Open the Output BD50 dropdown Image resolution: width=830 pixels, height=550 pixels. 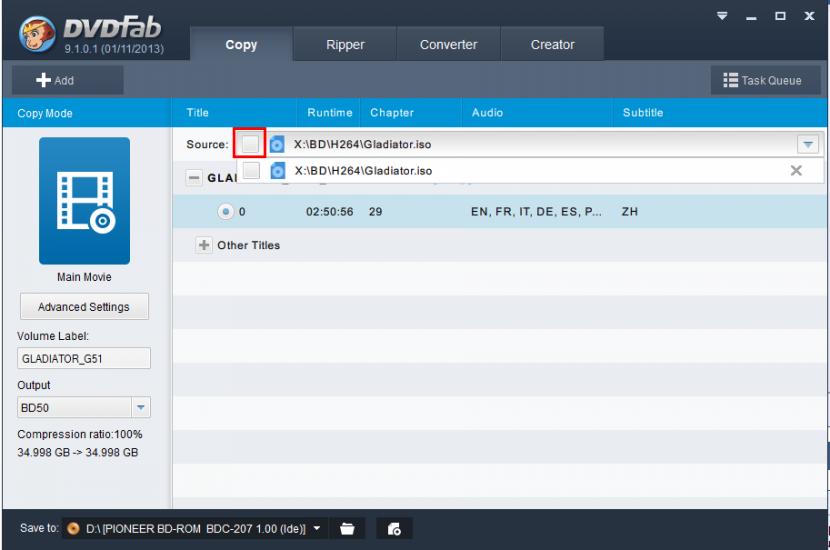(140, 408)
